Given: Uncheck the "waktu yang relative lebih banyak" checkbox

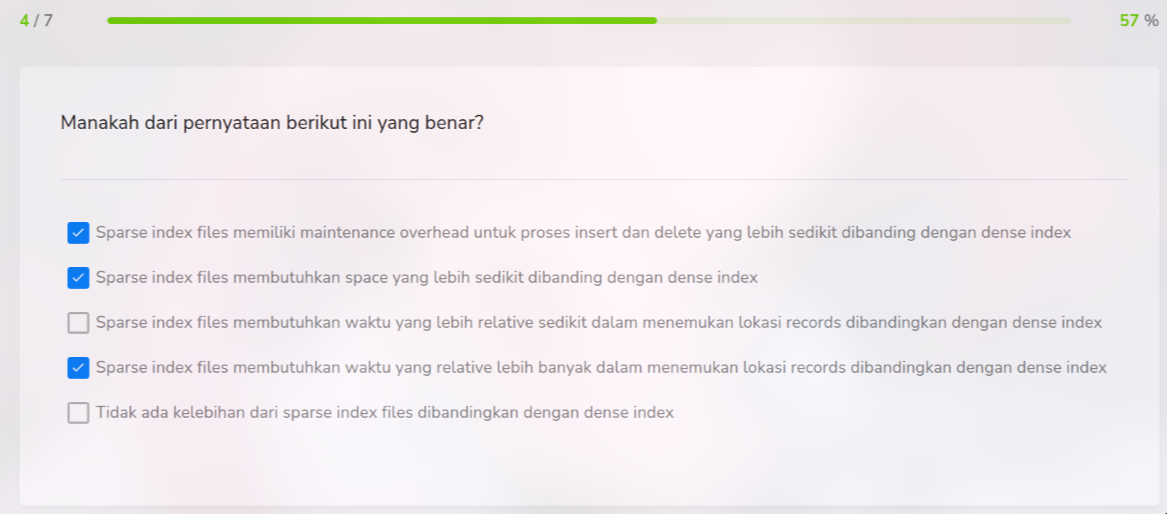Looking at the screenshot, I should pyautogui.click(x=78, y=368).
